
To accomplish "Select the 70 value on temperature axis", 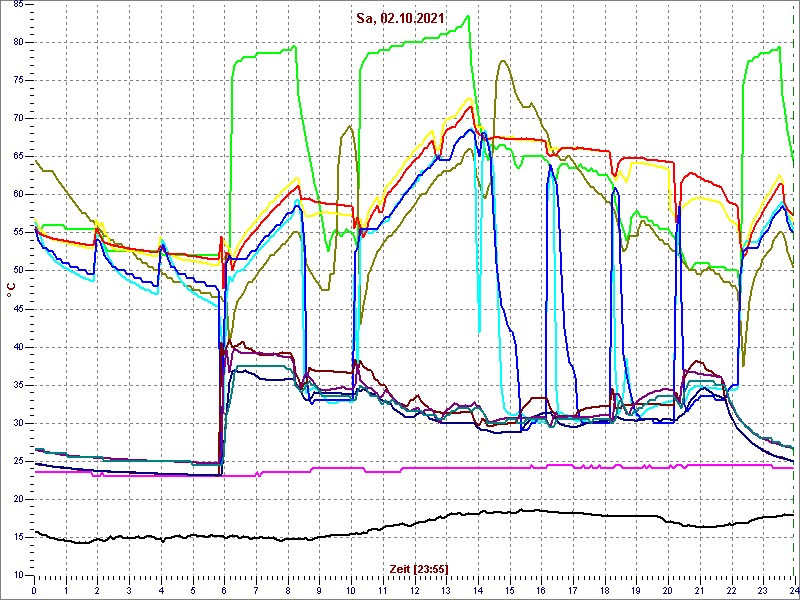I will tap(17, 118).
